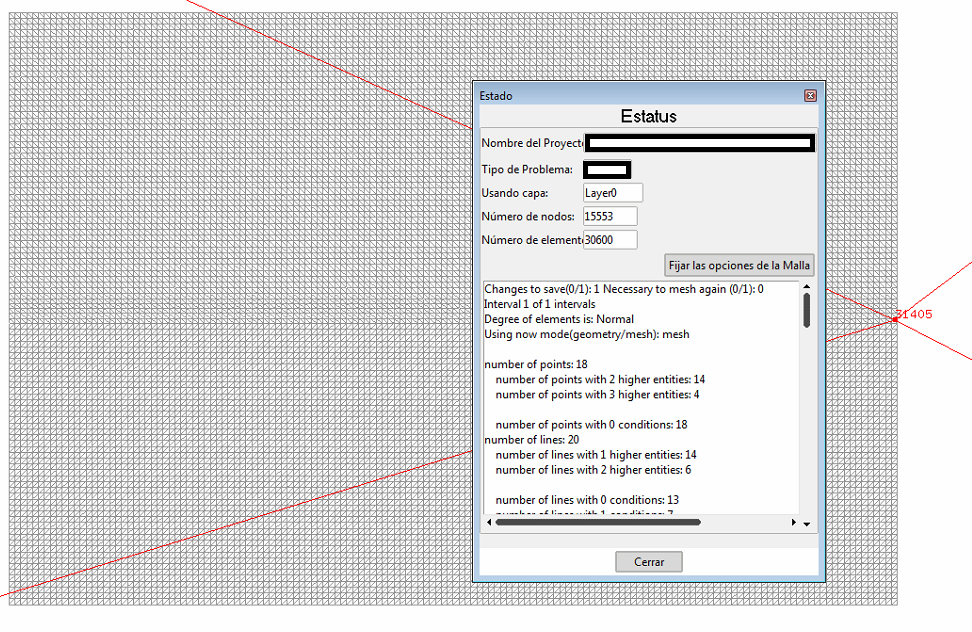Screen dimensions: 972x632
Task: Click the 'Degree of elements is: Normal' line
Action: (x=558, y=319)
